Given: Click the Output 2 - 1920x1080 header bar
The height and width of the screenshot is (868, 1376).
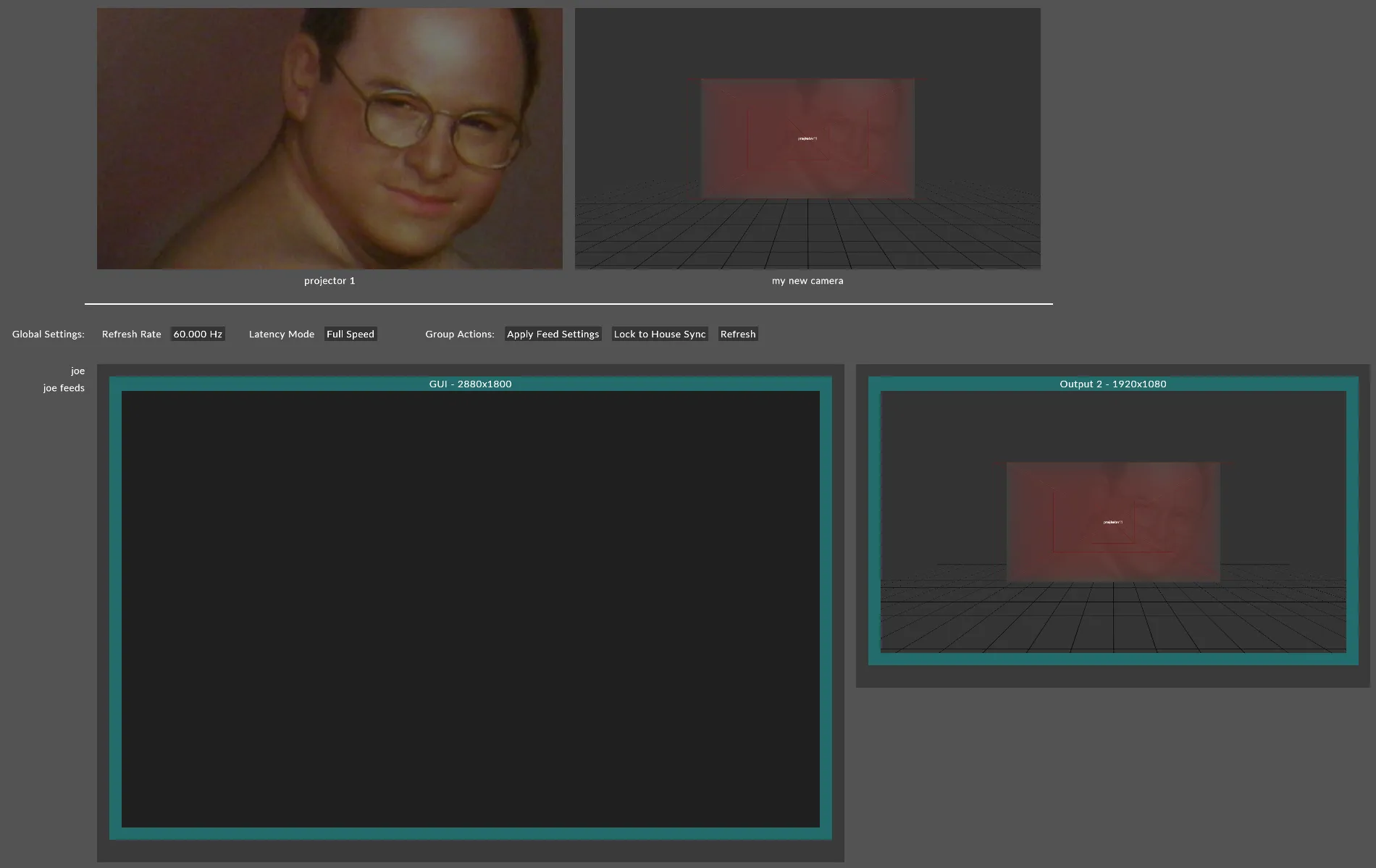Looking at the screenshot, I should pos(1112,384).
